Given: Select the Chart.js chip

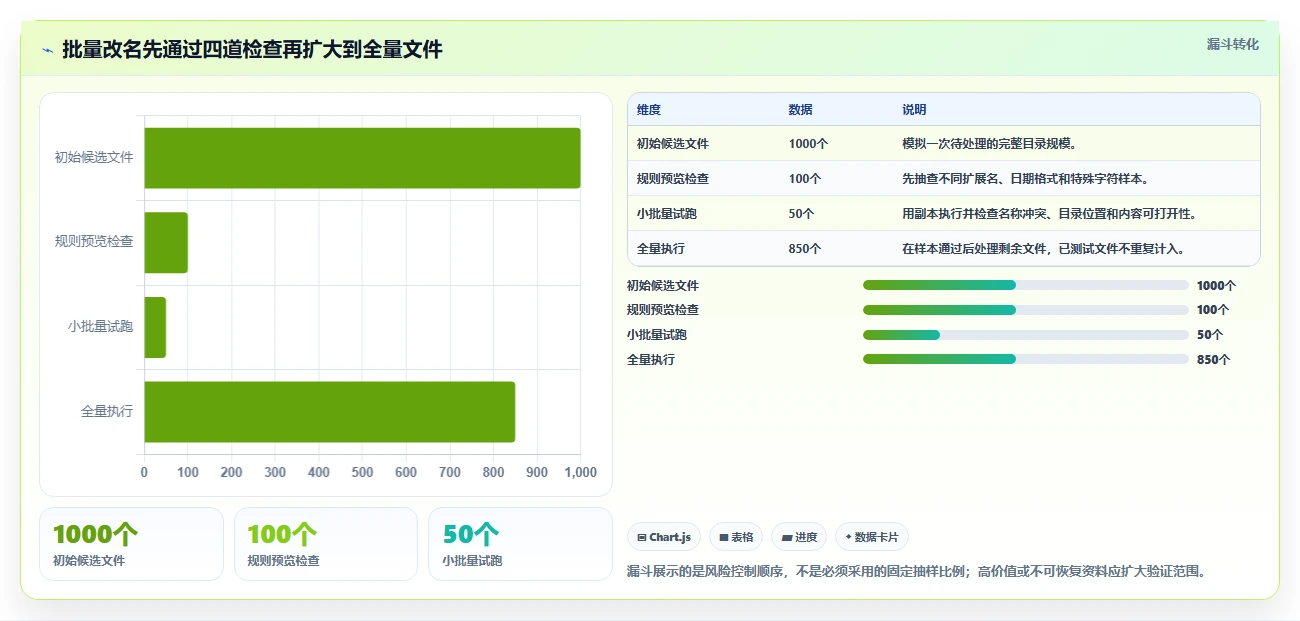Looking at the screenshot, I should [664, 537].
